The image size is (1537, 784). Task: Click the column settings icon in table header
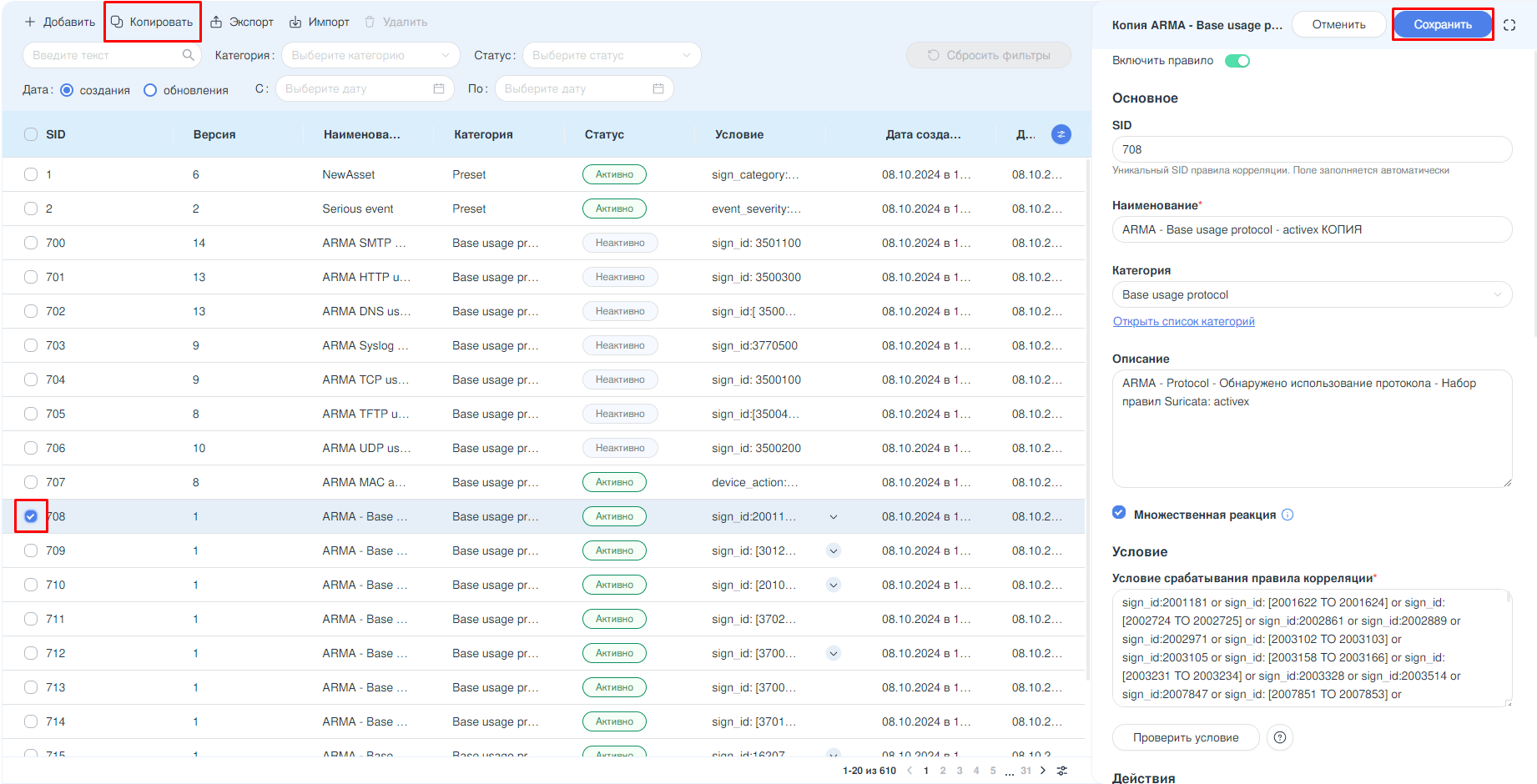[1061, 134]
